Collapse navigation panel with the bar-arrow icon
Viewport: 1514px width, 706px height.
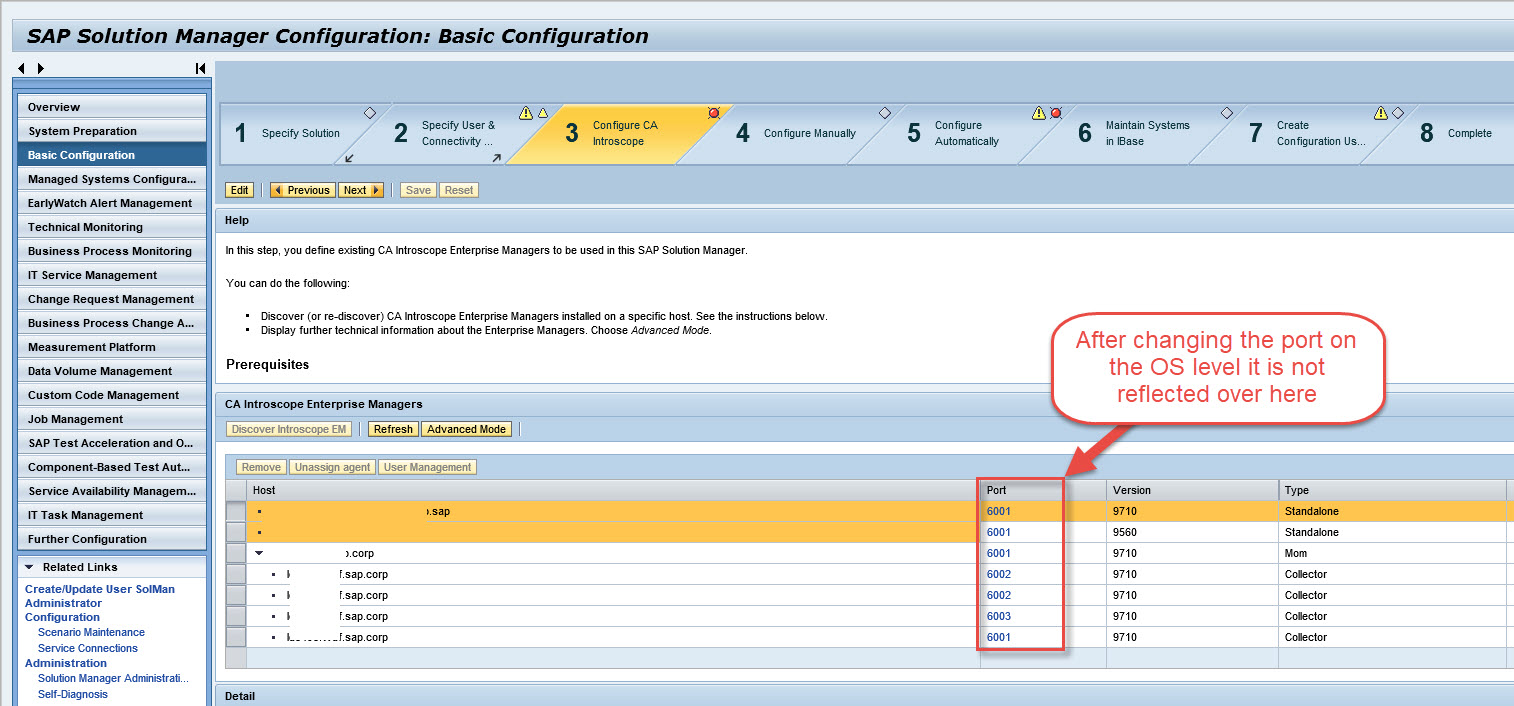(200, 68)
